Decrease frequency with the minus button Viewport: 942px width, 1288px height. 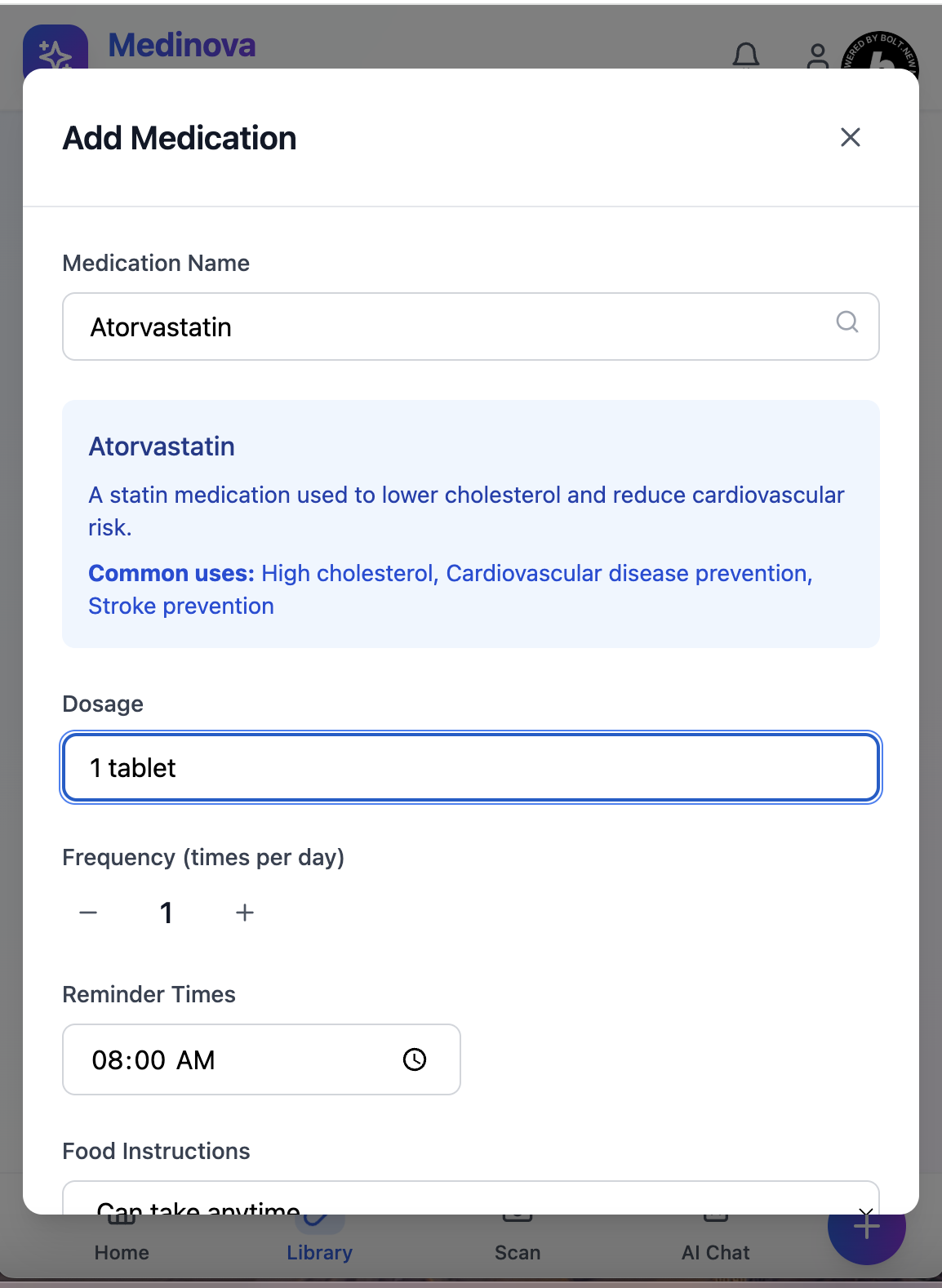[x=88, y=913]
